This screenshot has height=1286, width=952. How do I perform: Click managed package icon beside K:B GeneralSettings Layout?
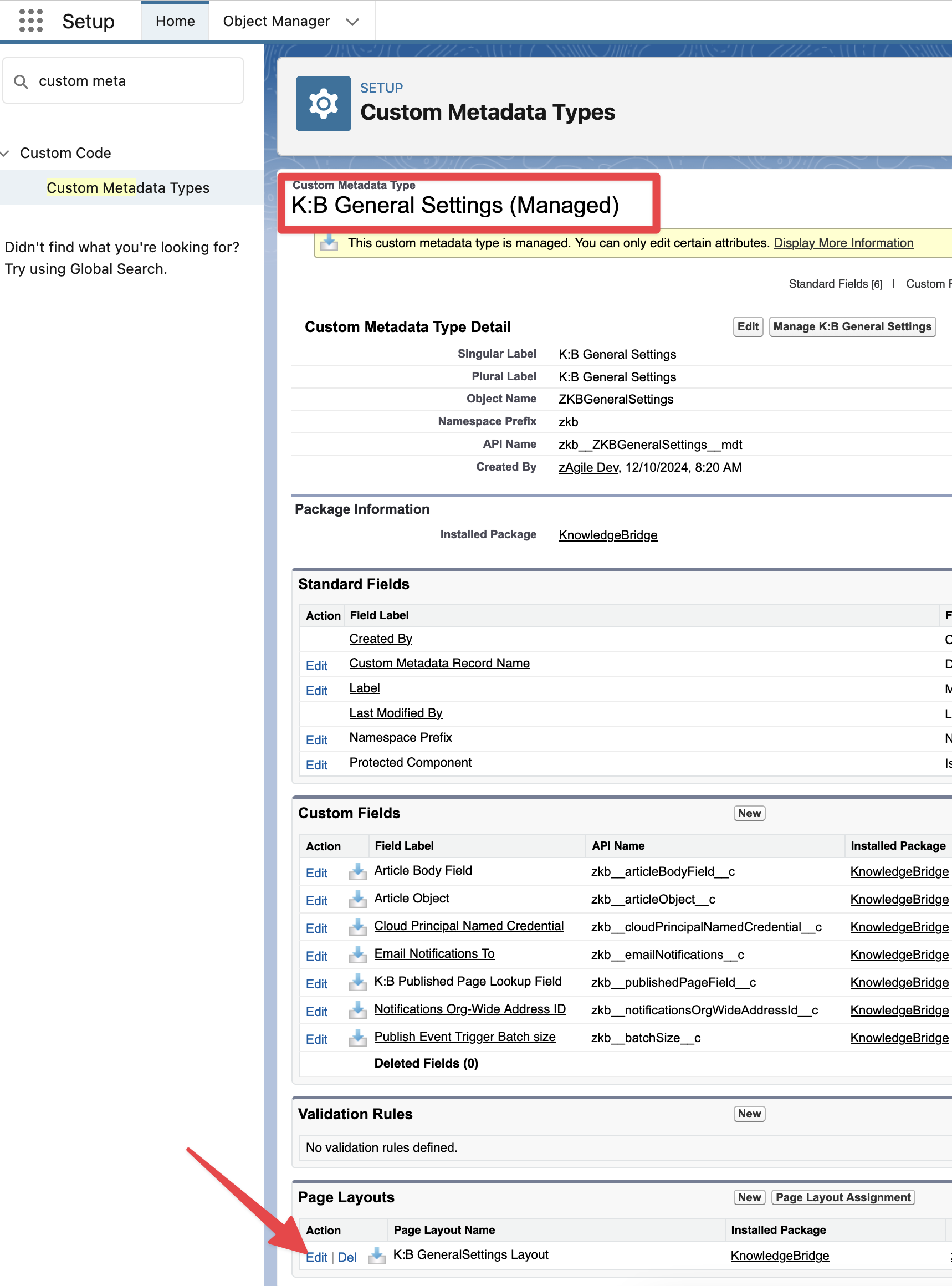pos(376,1256)
